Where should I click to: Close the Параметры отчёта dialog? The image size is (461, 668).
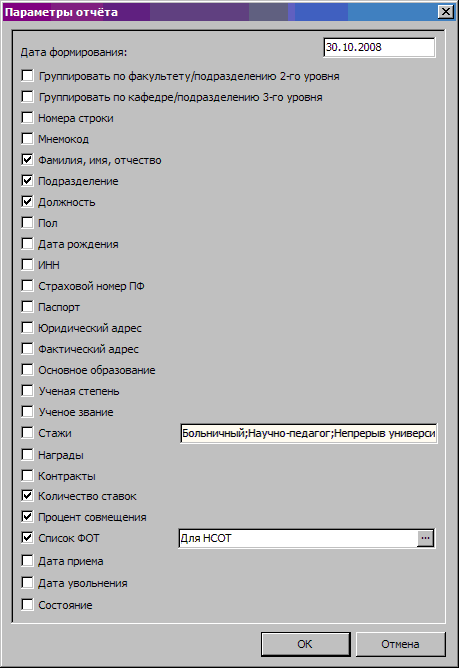click(446, 12)
